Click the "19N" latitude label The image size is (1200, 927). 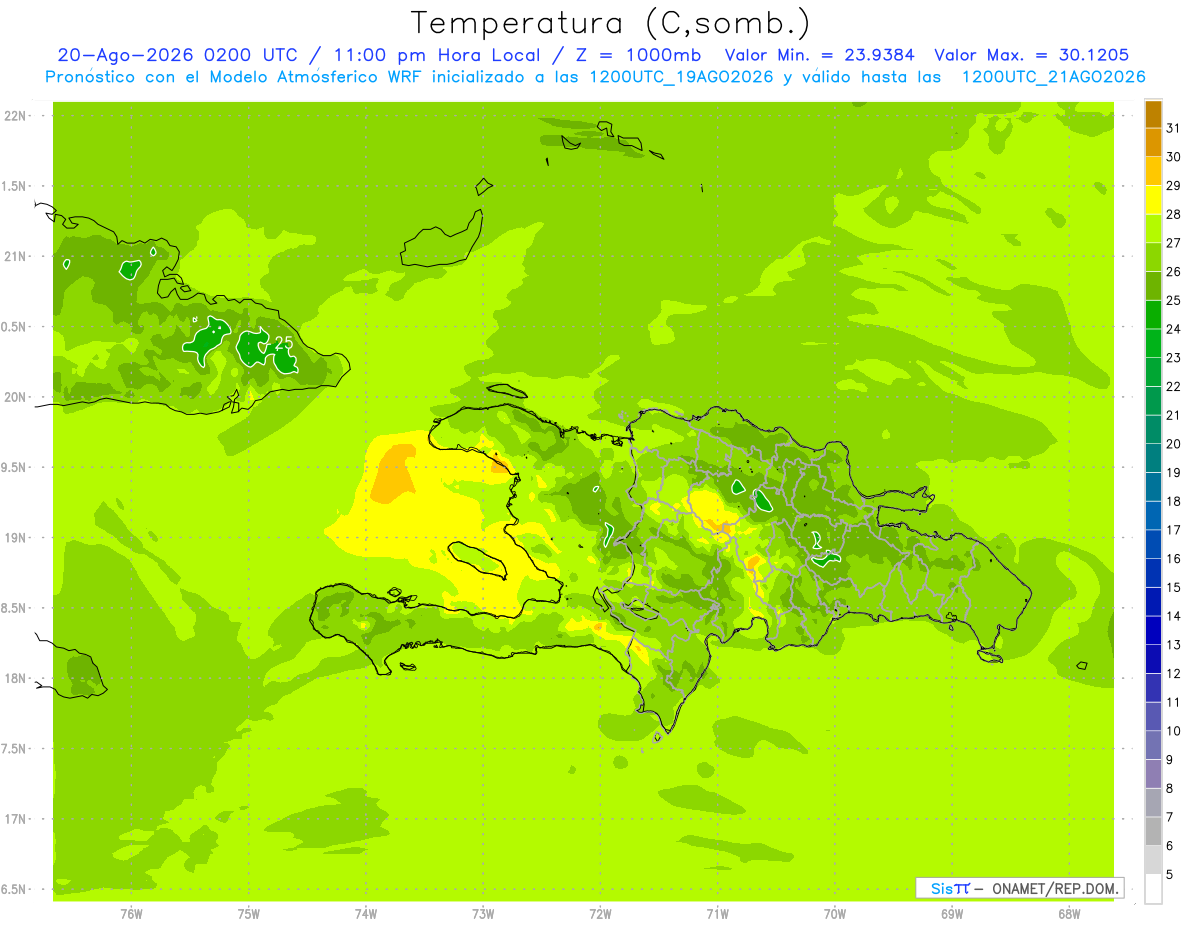point(16,538)
